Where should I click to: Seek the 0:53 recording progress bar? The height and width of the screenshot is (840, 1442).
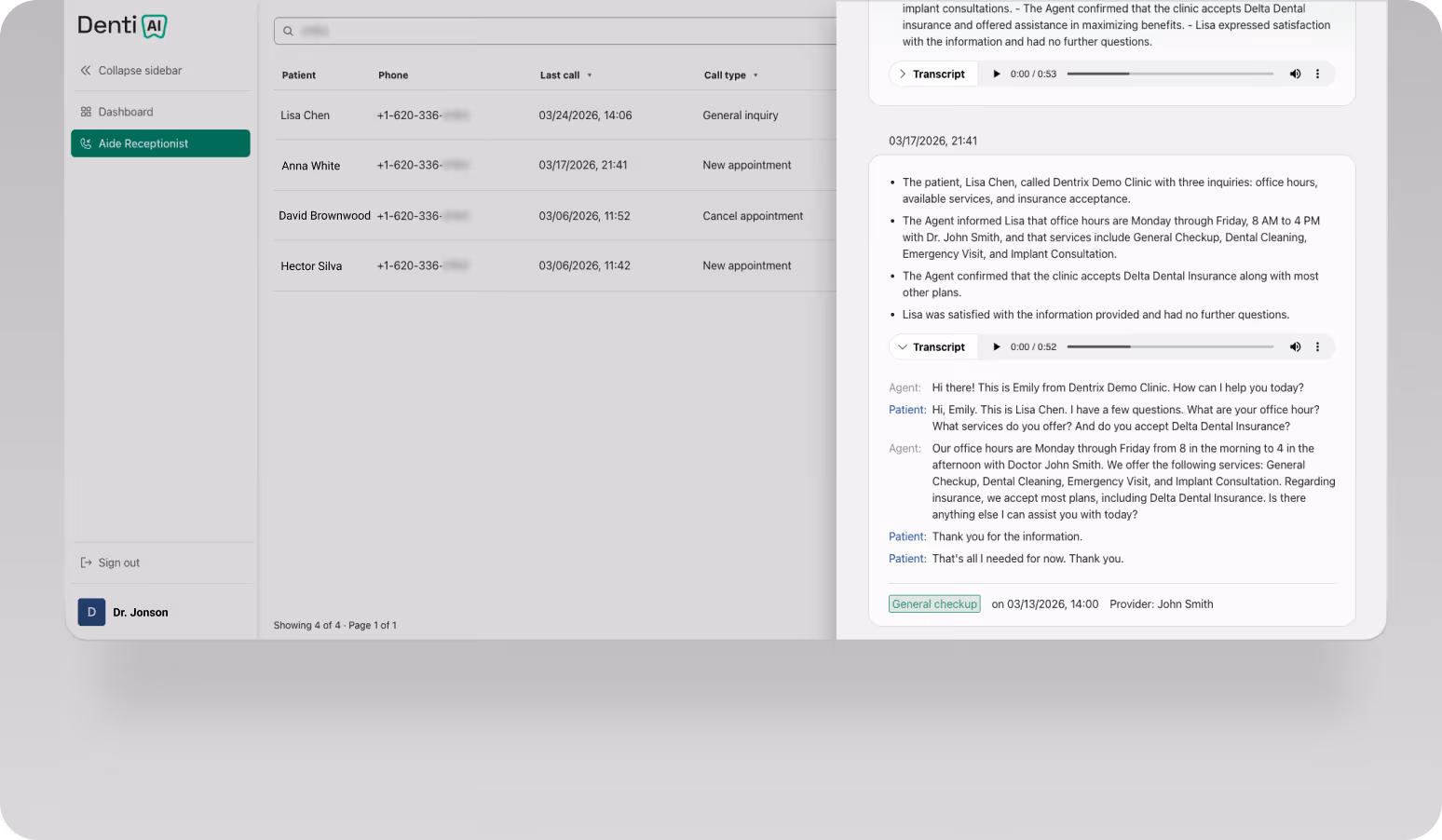(1170, 74)
